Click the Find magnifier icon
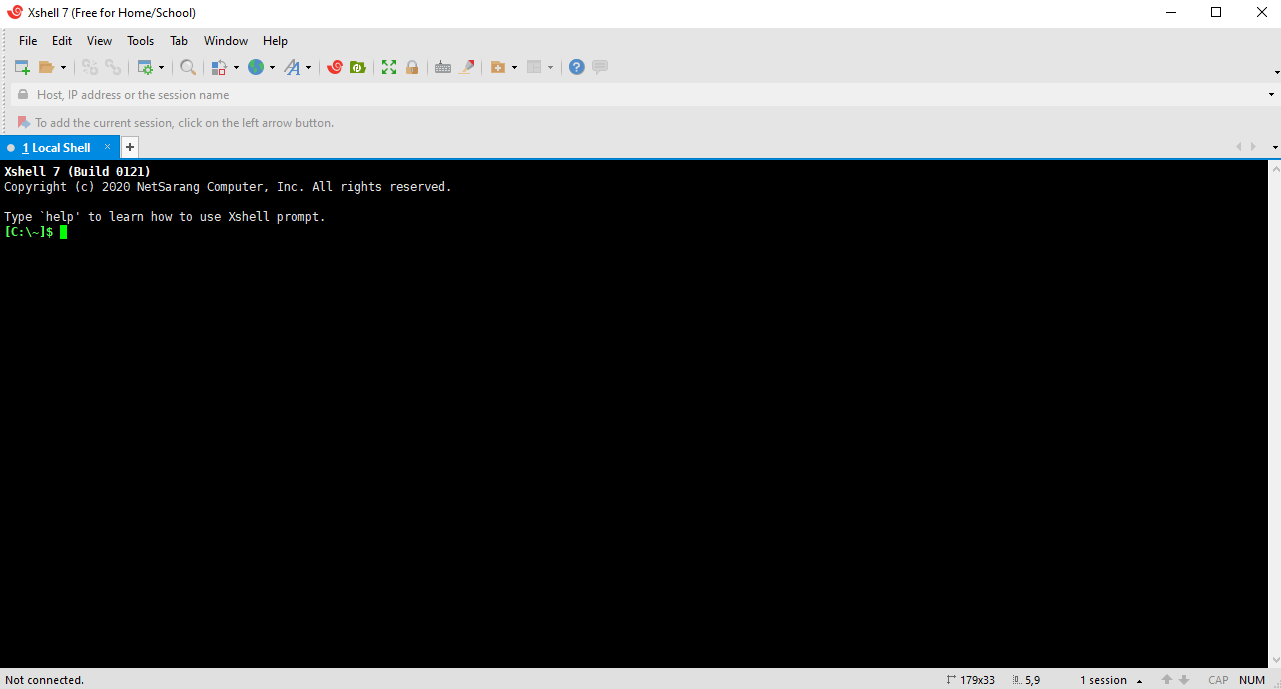The height and width of the screenshot is (689, 1281). click(x=188, y=67)
